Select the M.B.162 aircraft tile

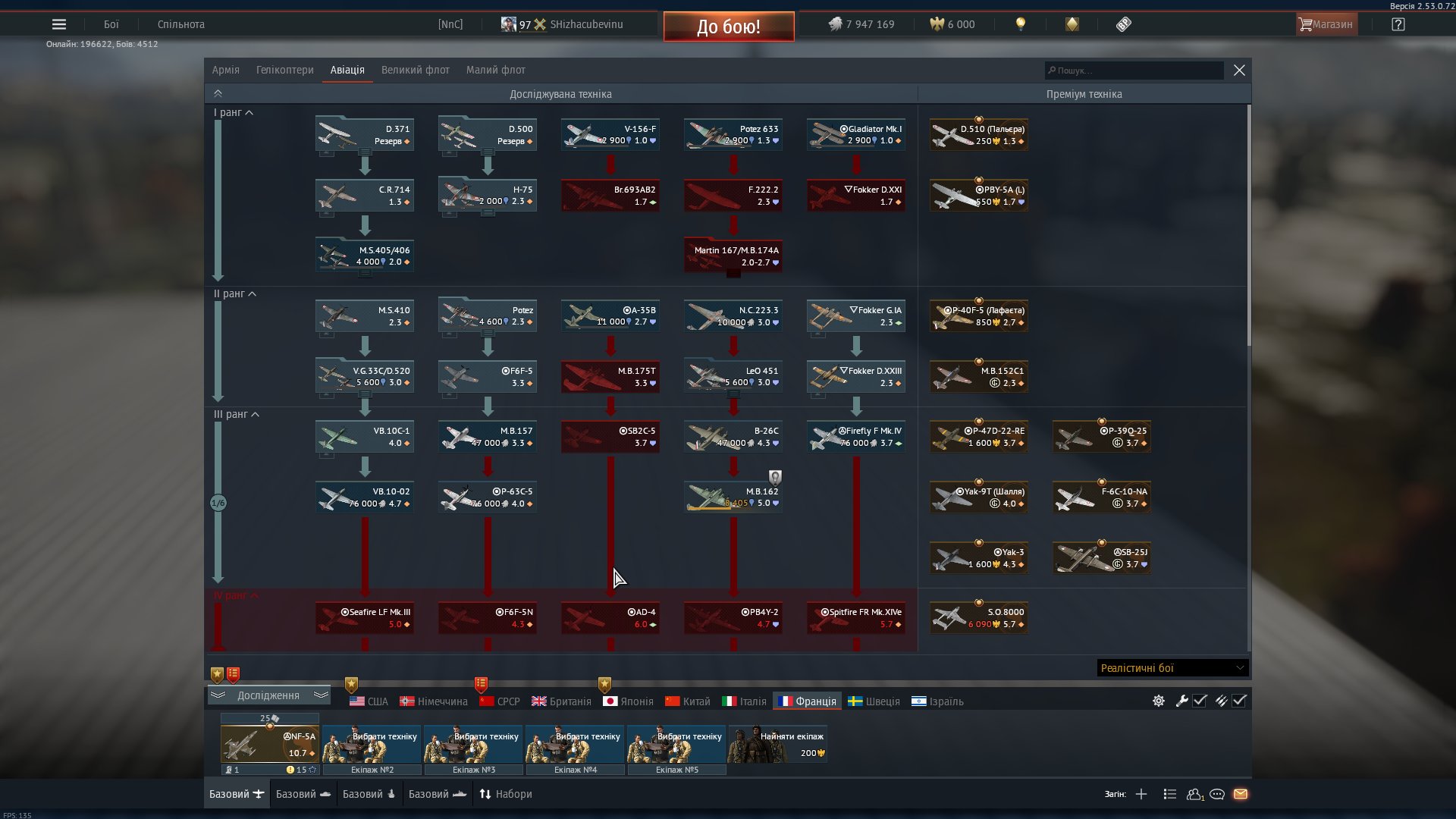click(733, 497)
